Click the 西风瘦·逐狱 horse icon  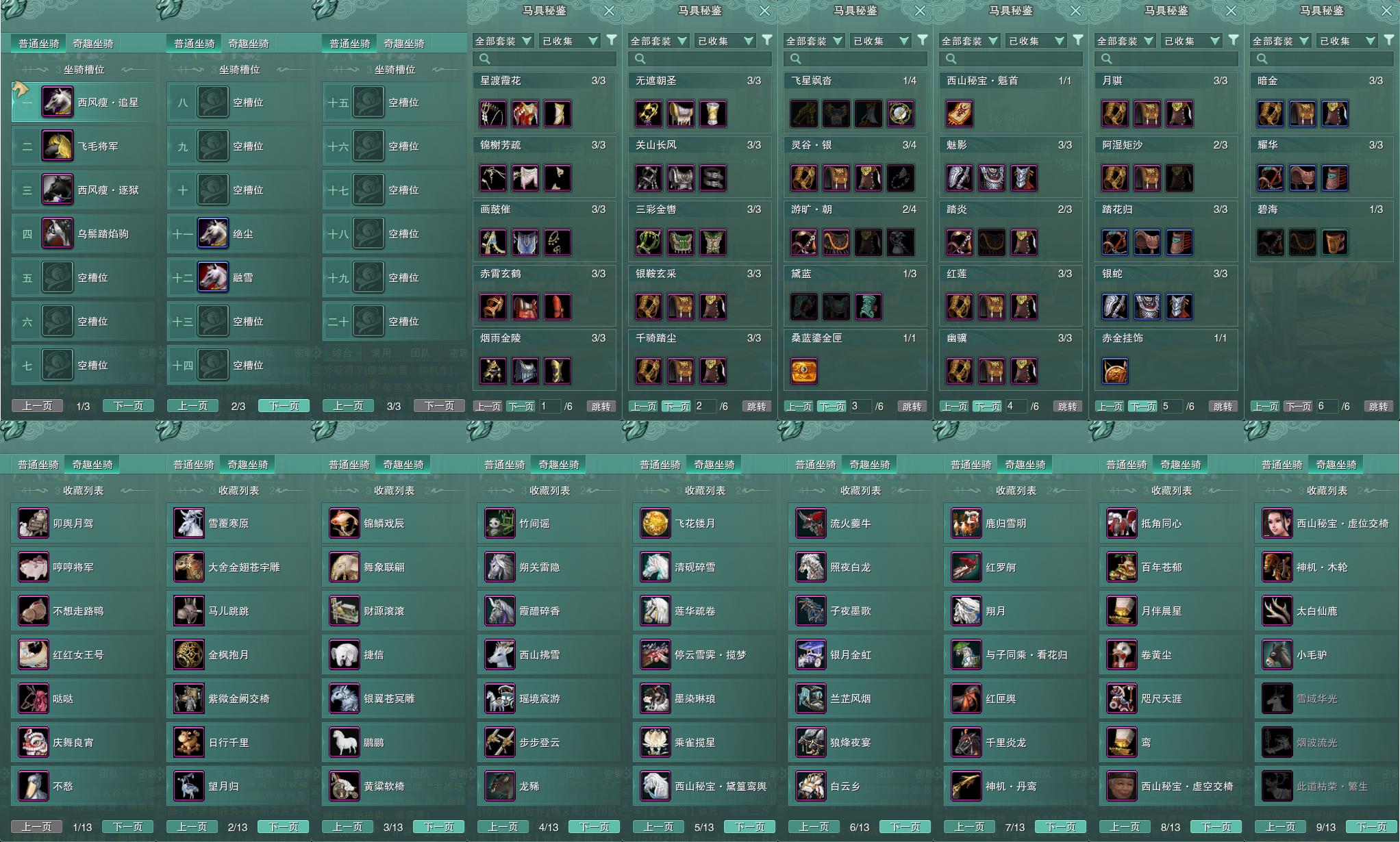58,190
